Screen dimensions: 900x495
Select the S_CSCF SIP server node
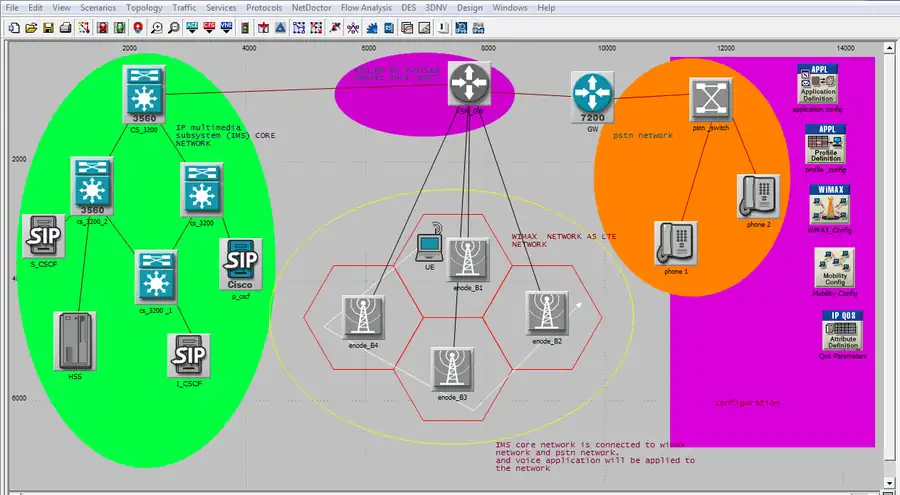tap(44, 236)
